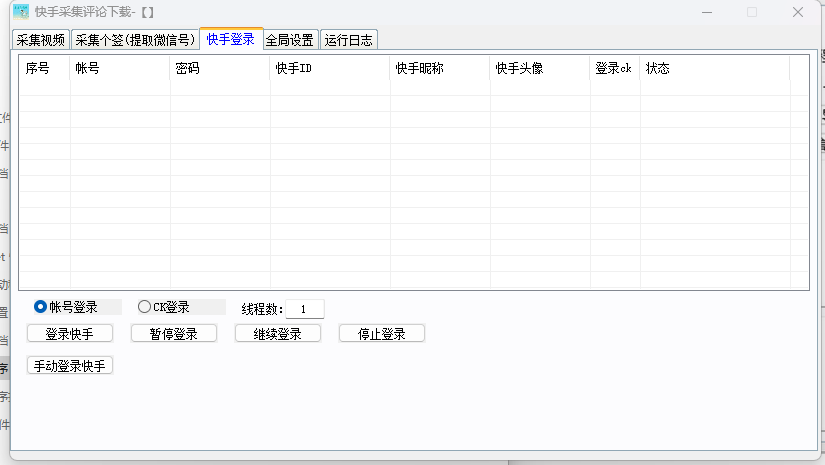
Task: View the 运行日志 tab
Action: tap(348, 40)
